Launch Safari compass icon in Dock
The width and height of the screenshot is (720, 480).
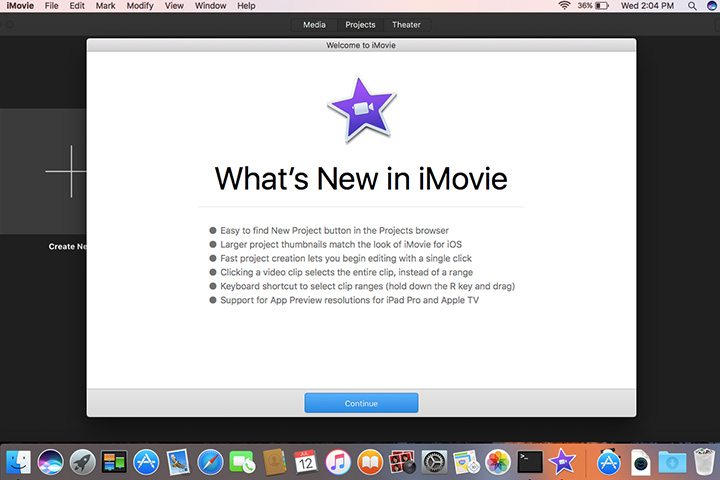click(x=210, y=462)
